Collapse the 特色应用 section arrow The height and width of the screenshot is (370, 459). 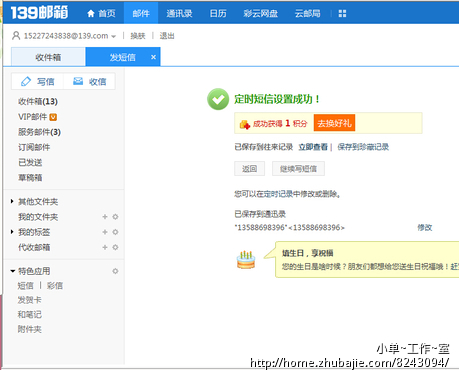click(x=13, y=271)
